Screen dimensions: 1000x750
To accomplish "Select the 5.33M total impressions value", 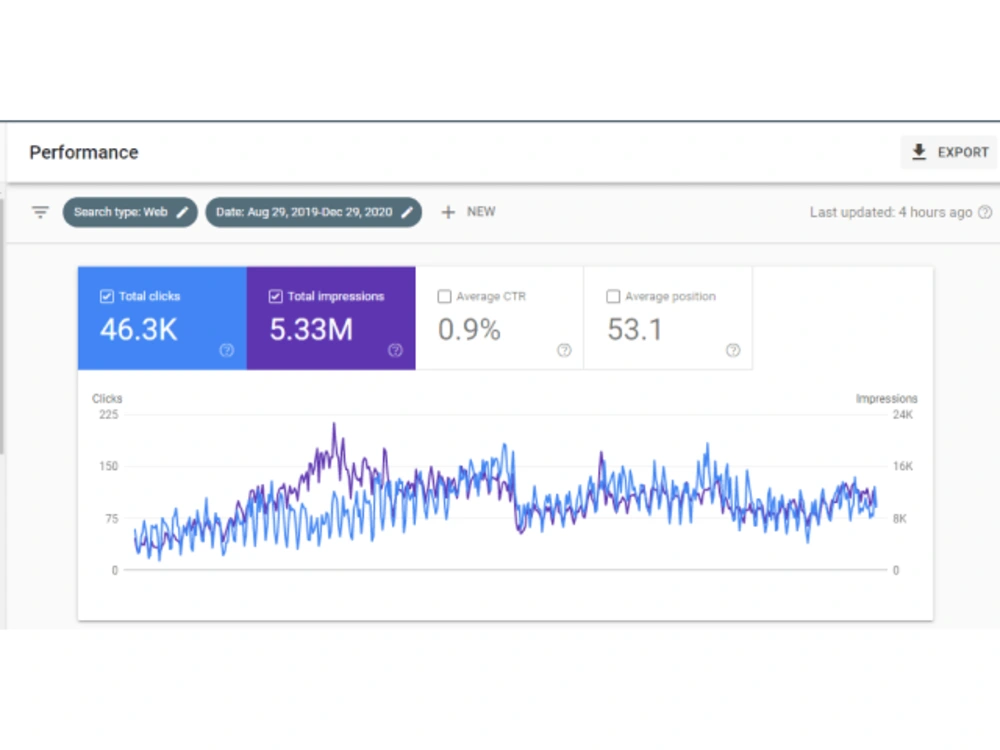I will 311,330.
